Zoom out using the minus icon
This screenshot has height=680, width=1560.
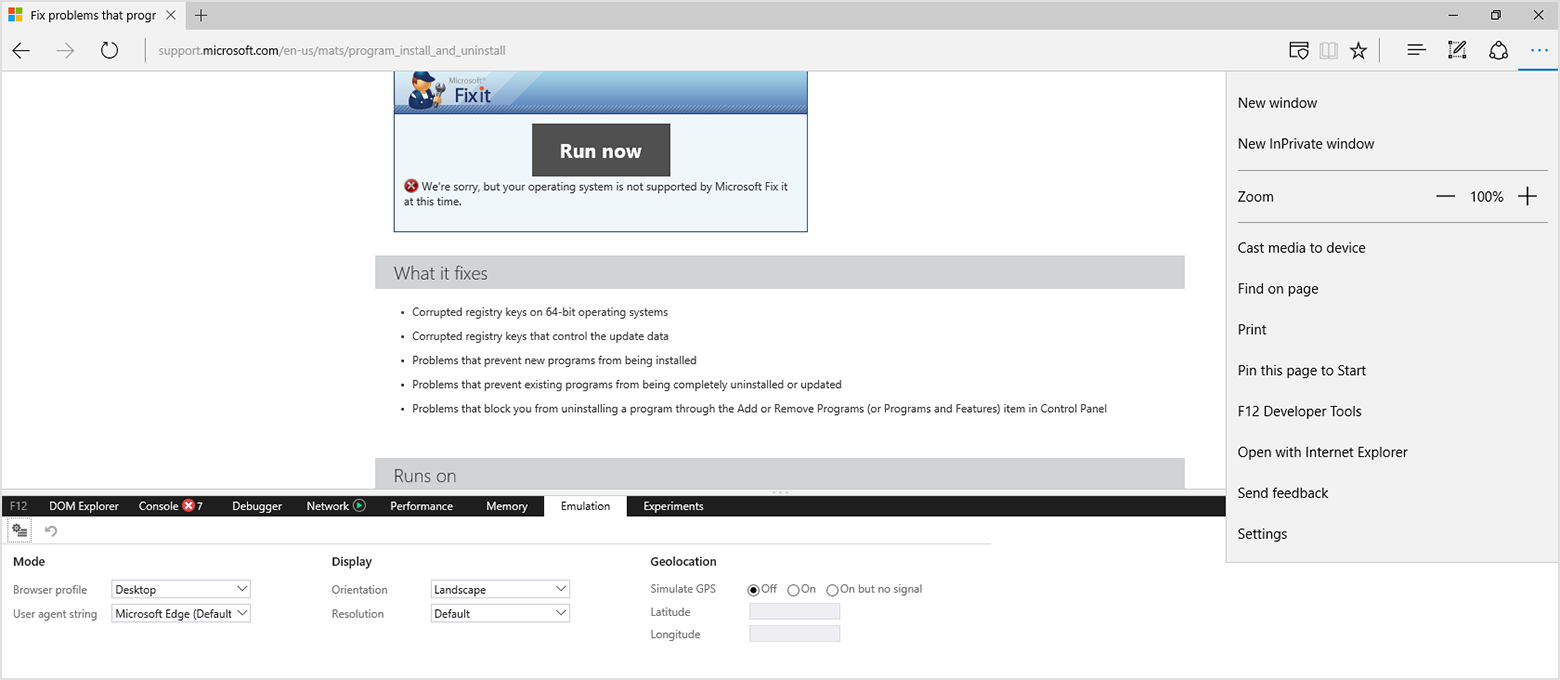(x=1445, y=197)
